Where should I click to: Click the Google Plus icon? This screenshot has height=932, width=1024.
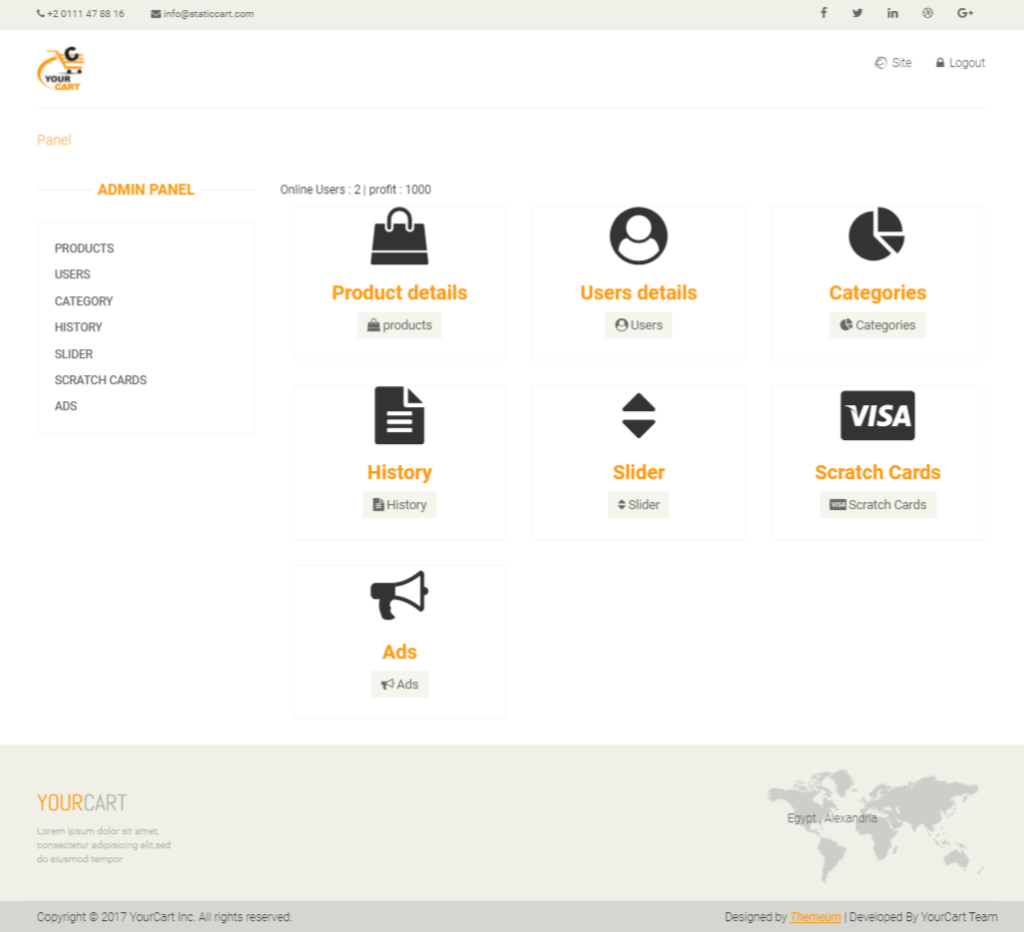[x=965, y=13]
